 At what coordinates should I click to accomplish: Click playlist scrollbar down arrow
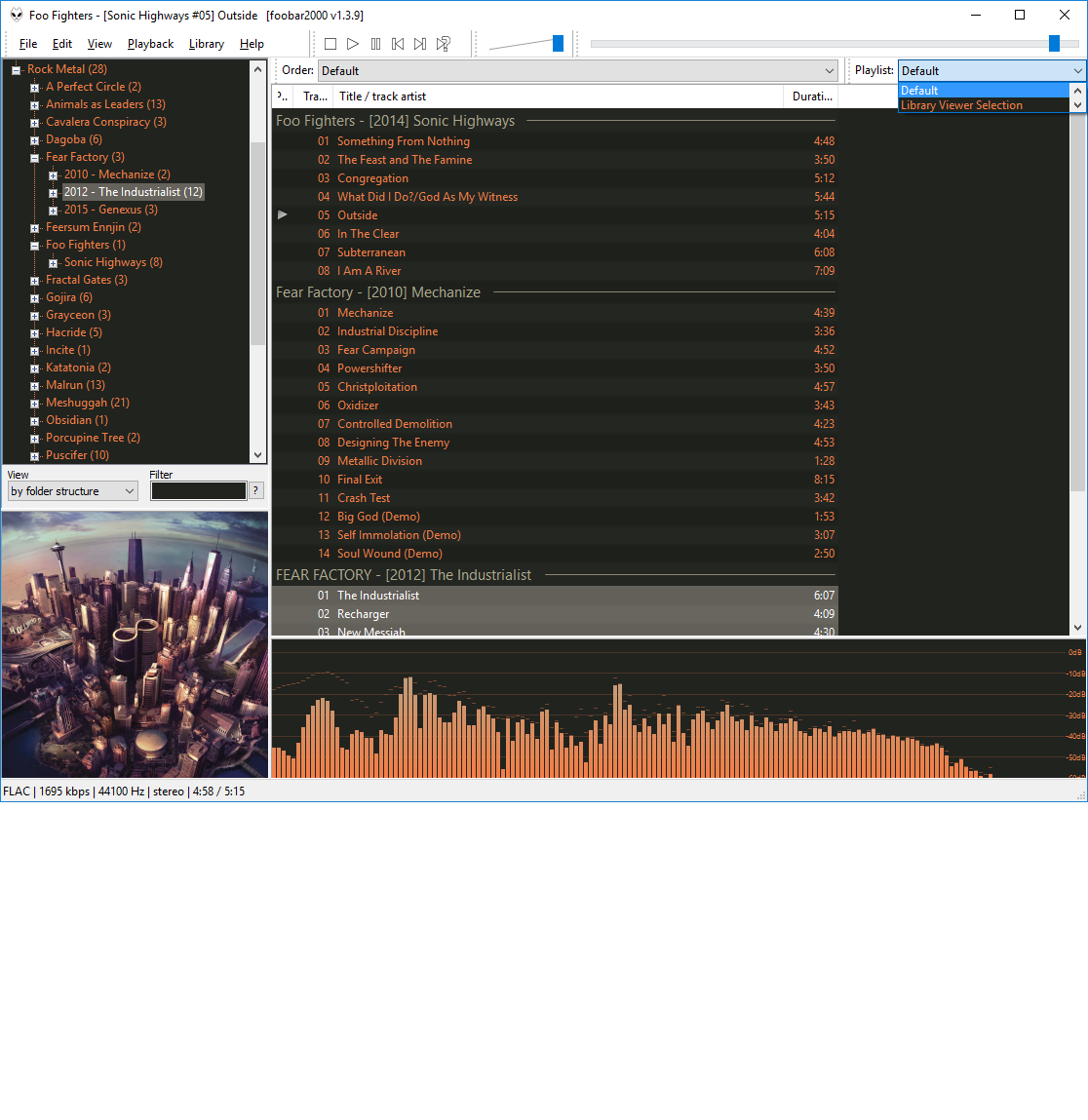pyautogui.click(x=1077, y=628)
